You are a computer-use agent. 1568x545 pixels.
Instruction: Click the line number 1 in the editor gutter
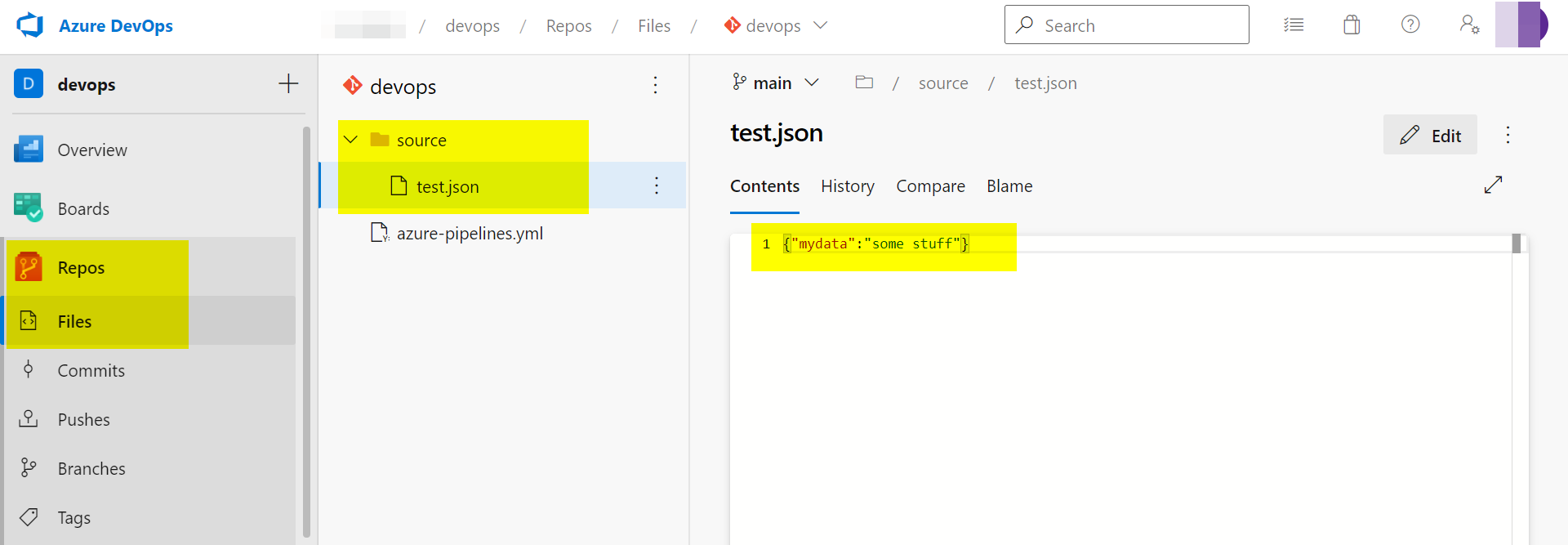tap(766, 243)
